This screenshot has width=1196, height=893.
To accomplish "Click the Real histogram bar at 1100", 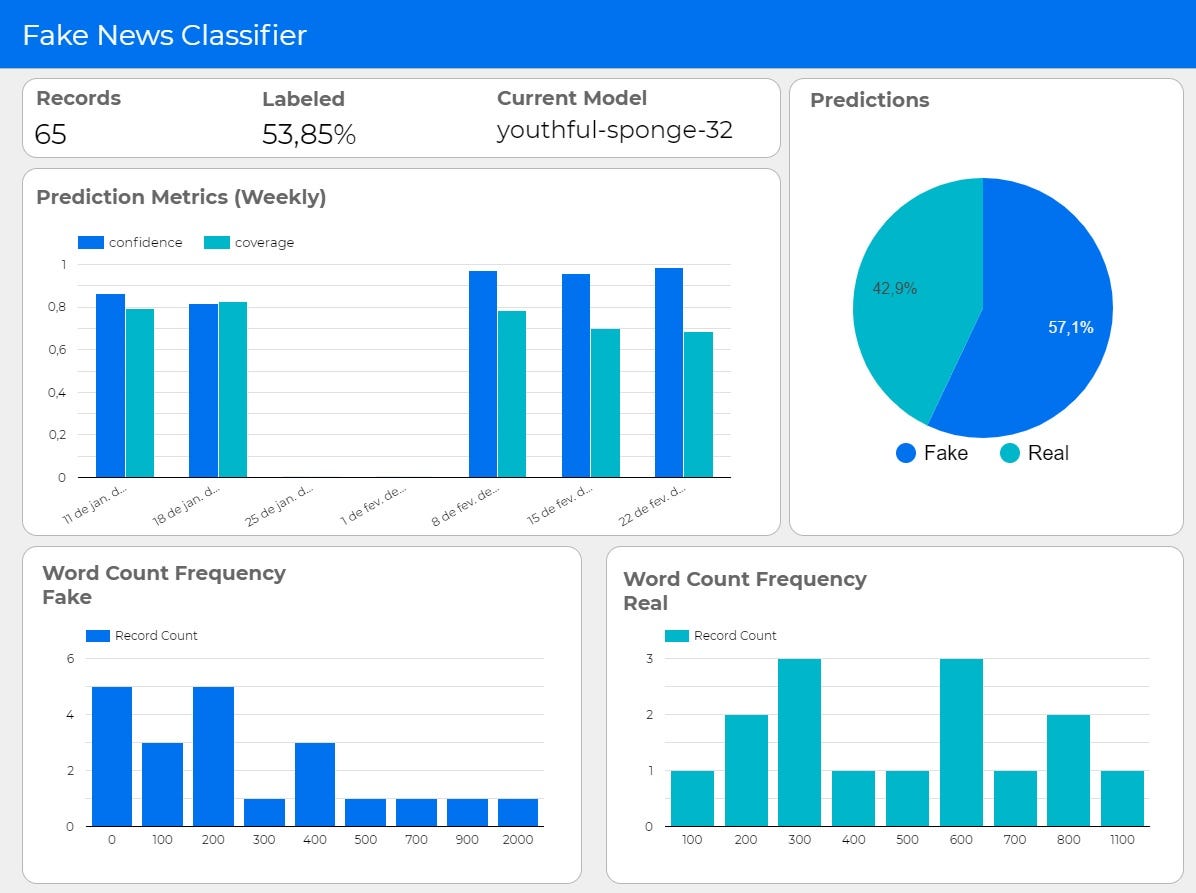I will [x=1122, y=798].
